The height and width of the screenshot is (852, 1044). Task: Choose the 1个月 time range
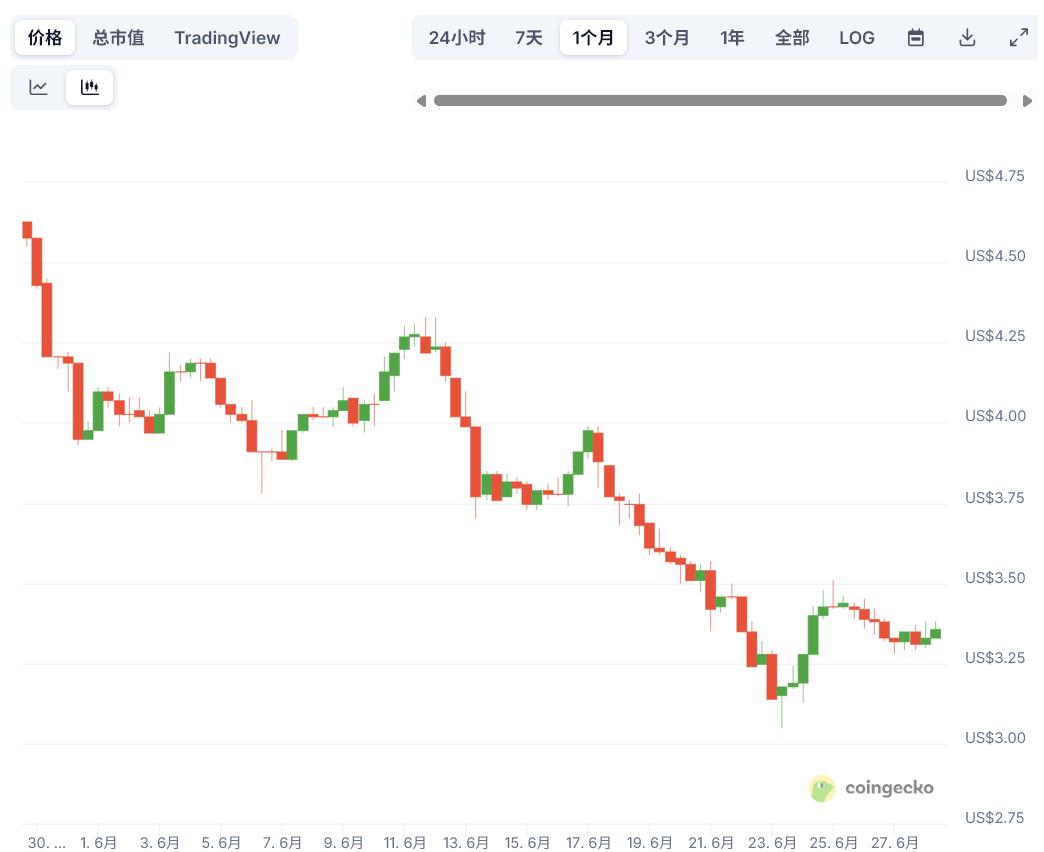click(593, 38)
